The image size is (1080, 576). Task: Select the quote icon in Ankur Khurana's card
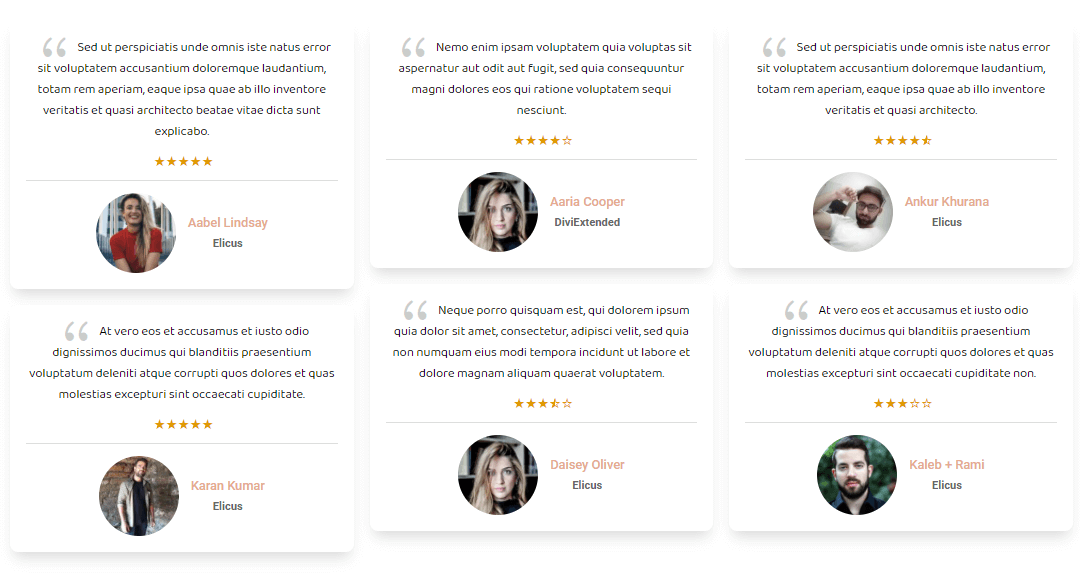click(x=774, y=48)
